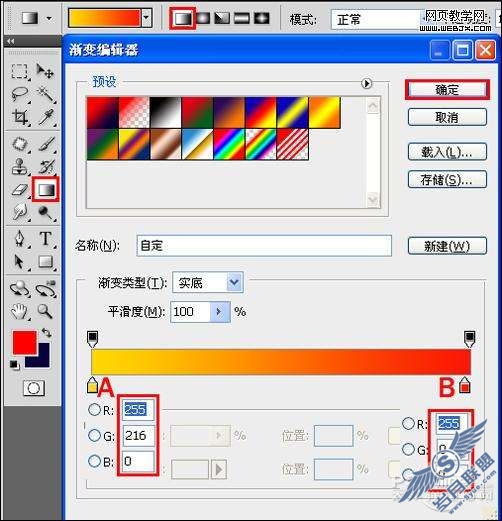Screen dimensions: 502x521
Task: Select the Lasso tool
Action: pos(19,94)
